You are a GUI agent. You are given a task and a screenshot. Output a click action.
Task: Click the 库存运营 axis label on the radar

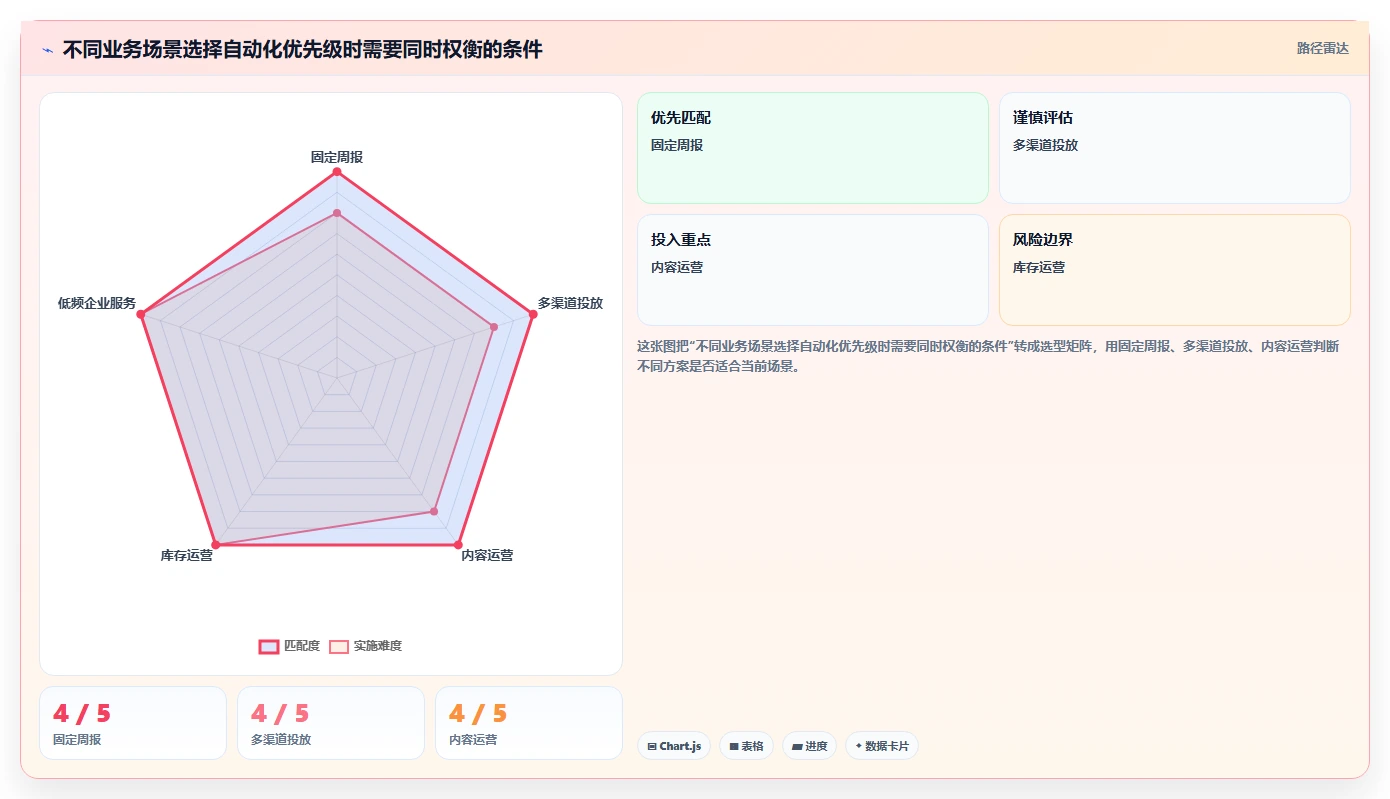pos(187,555)
